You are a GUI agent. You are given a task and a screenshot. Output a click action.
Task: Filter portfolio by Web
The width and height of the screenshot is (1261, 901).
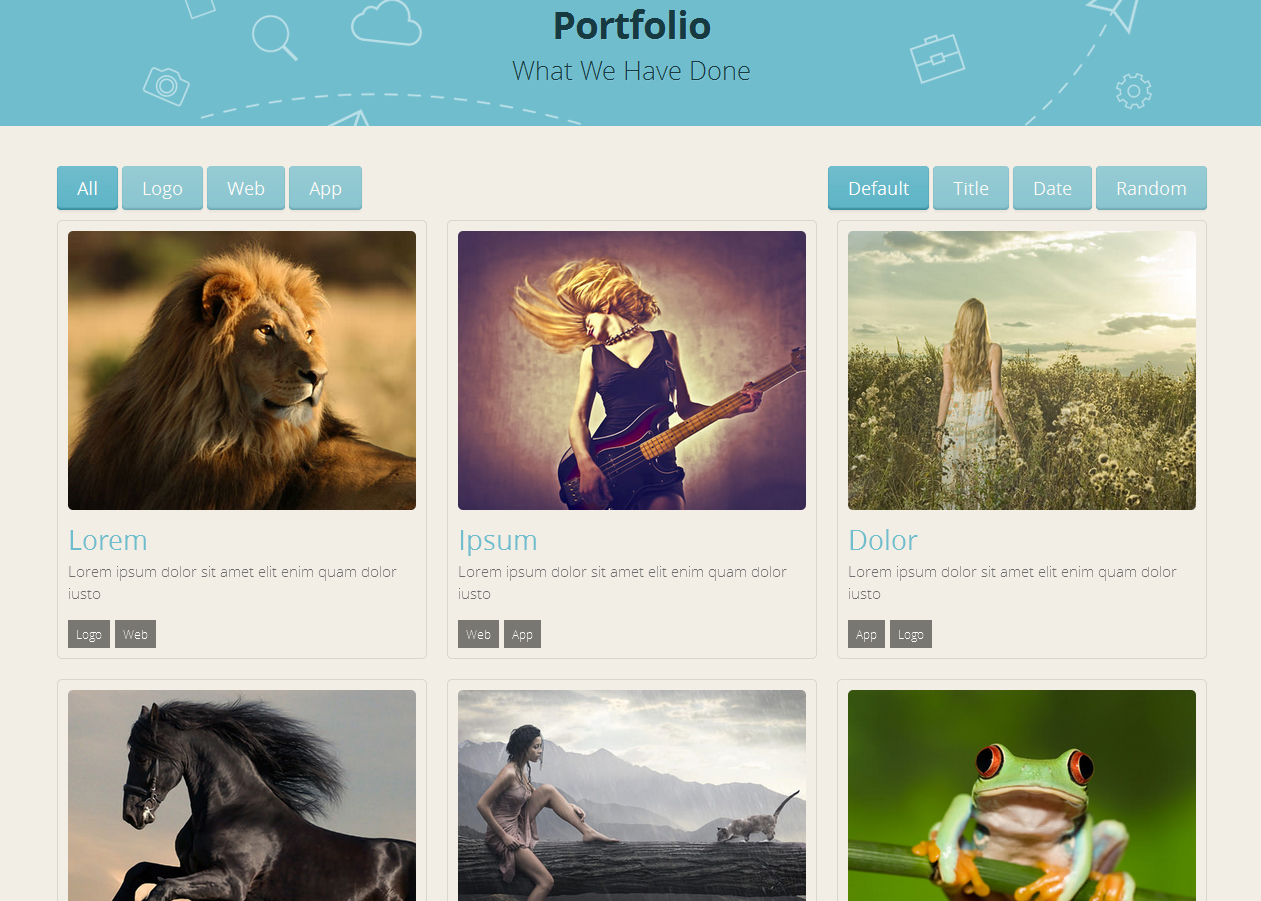[246, 188]
